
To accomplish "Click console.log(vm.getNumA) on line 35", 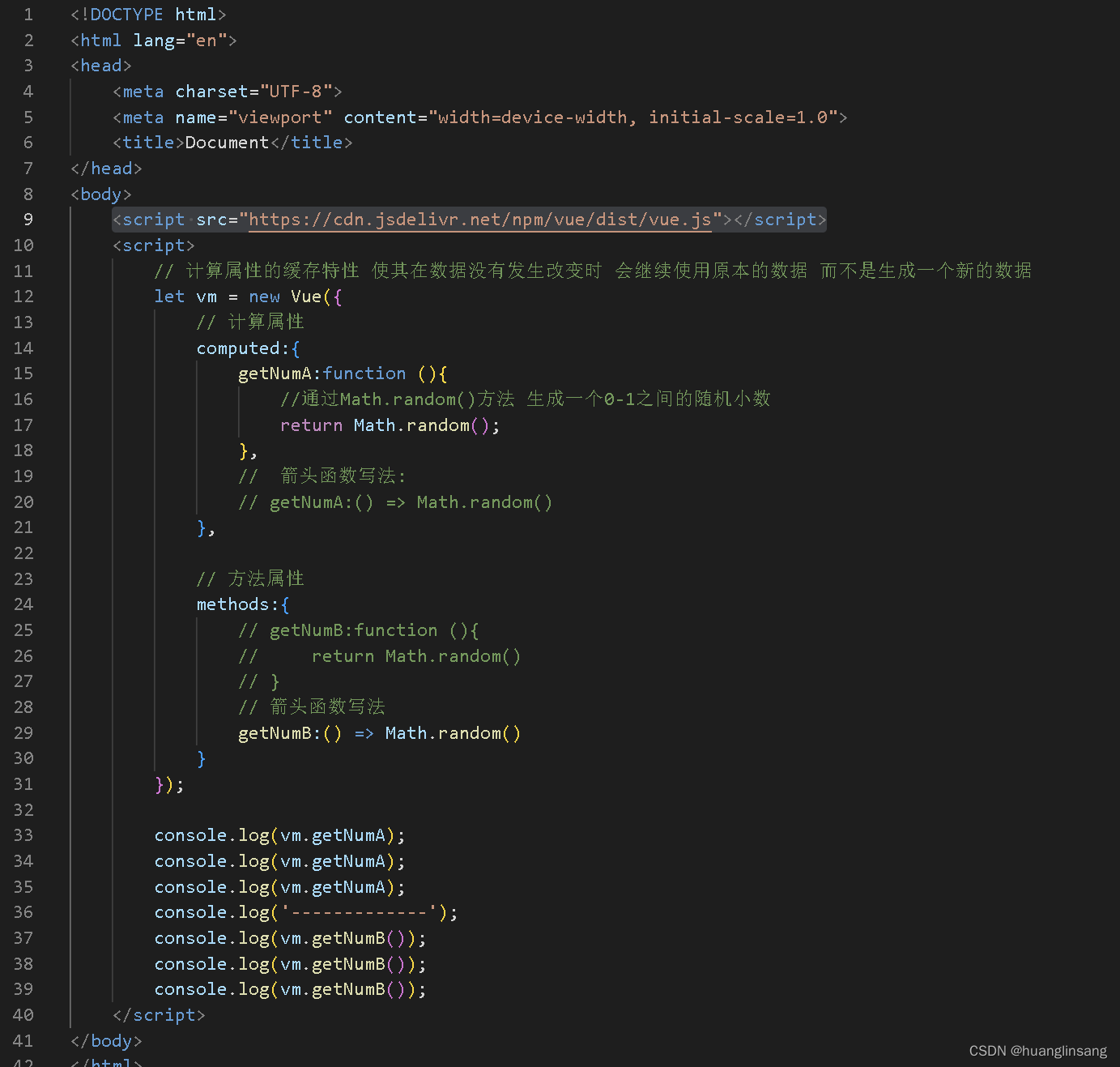I will pos(279,887).
